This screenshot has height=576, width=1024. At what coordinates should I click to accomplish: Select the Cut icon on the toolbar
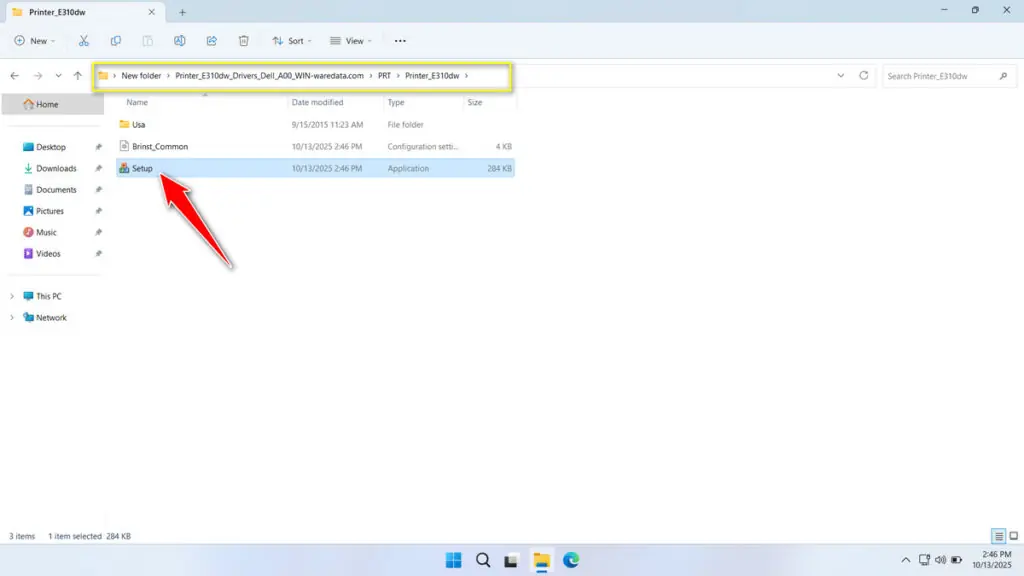click(x=84, y=41)
